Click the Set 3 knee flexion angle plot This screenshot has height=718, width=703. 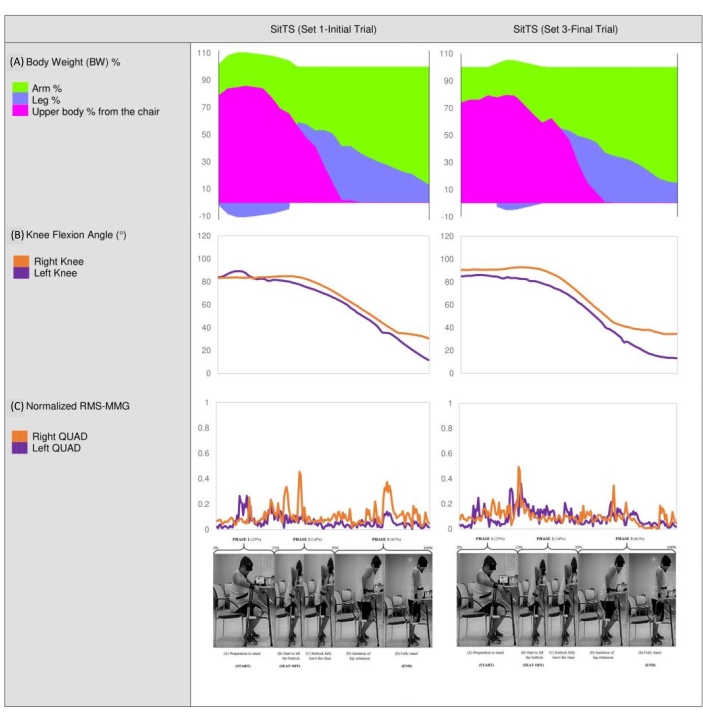[569, 305]
